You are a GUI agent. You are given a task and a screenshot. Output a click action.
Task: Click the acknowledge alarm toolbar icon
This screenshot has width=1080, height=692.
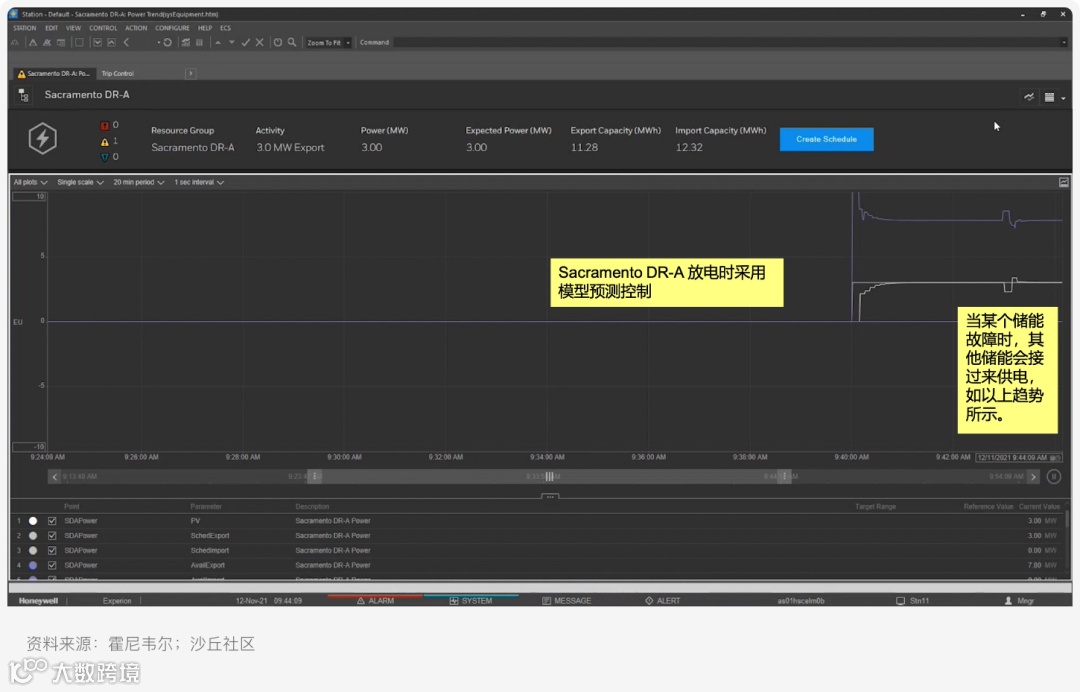pos(47,43)
